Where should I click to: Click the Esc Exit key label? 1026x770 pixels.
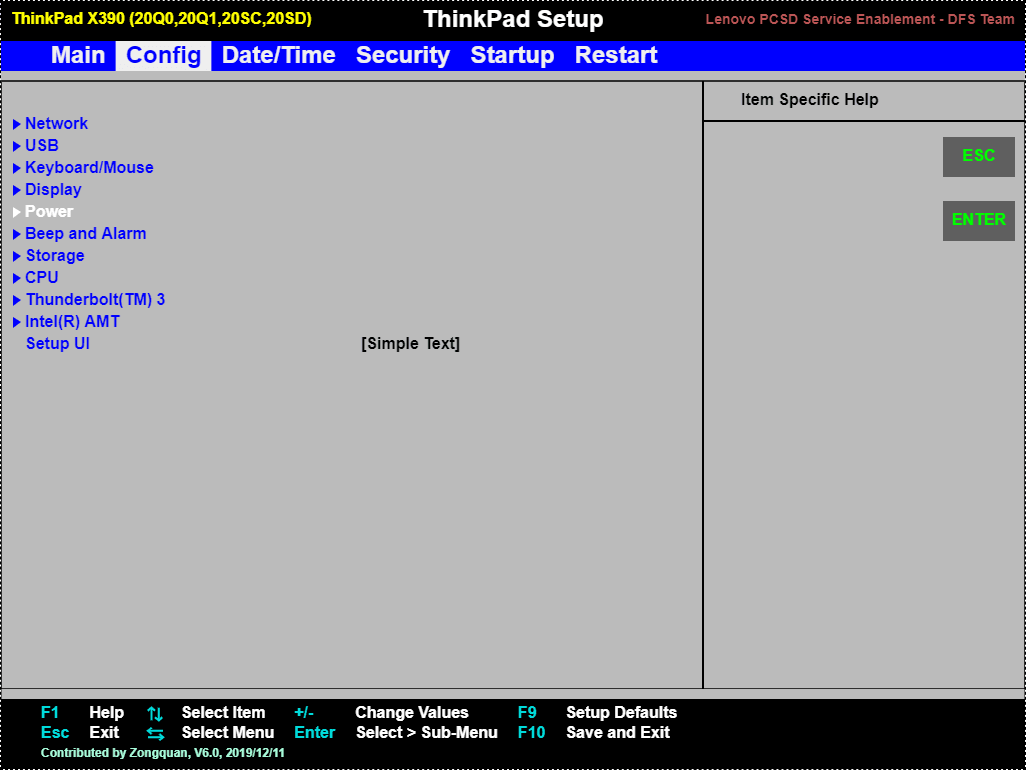55,733
